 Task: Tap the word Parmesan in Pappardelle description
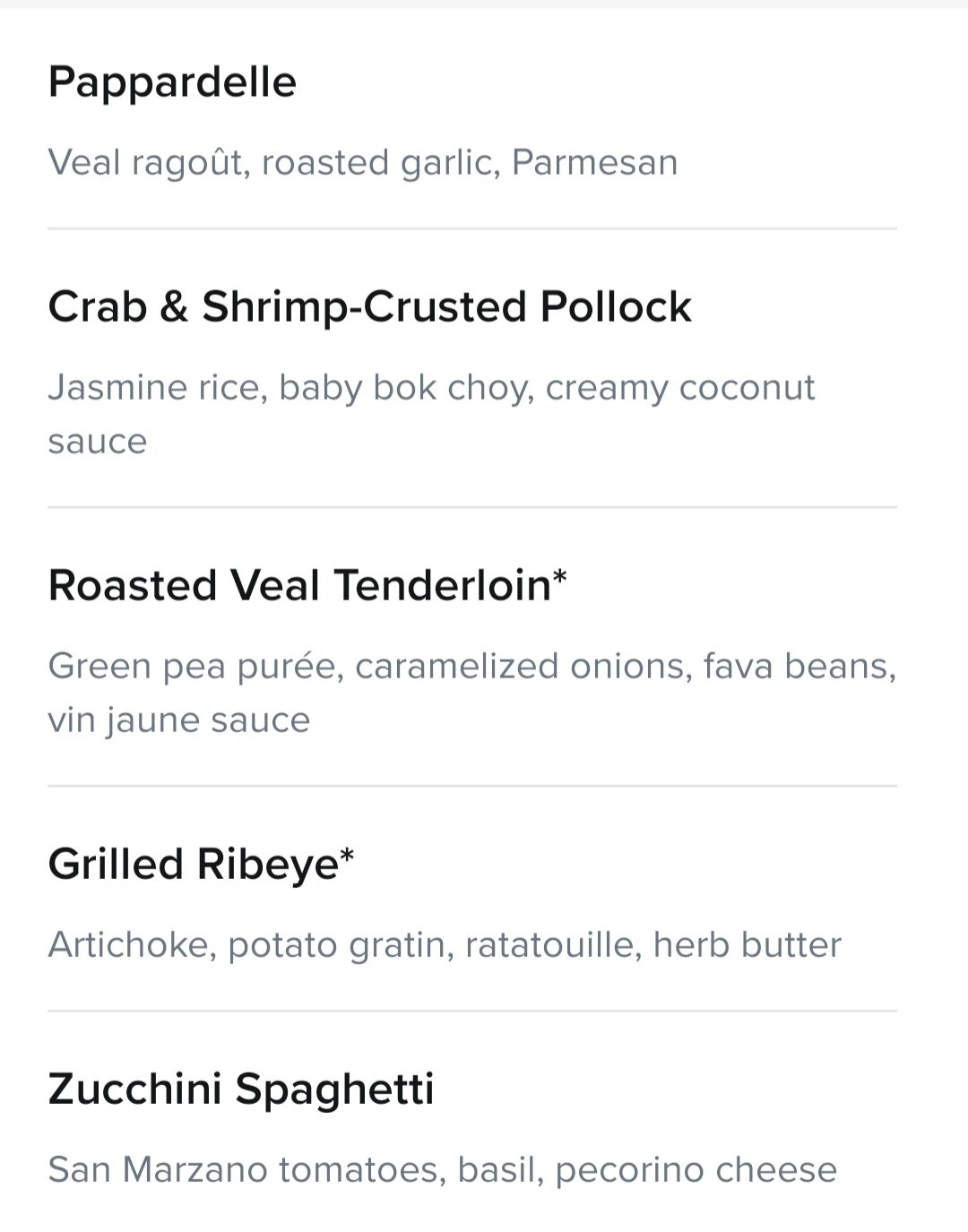(594, 163)
